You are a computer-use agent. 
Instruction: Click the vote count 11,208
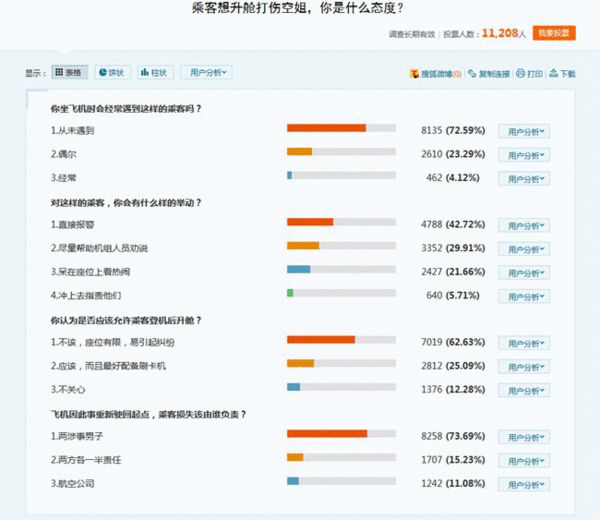point(500,33)
